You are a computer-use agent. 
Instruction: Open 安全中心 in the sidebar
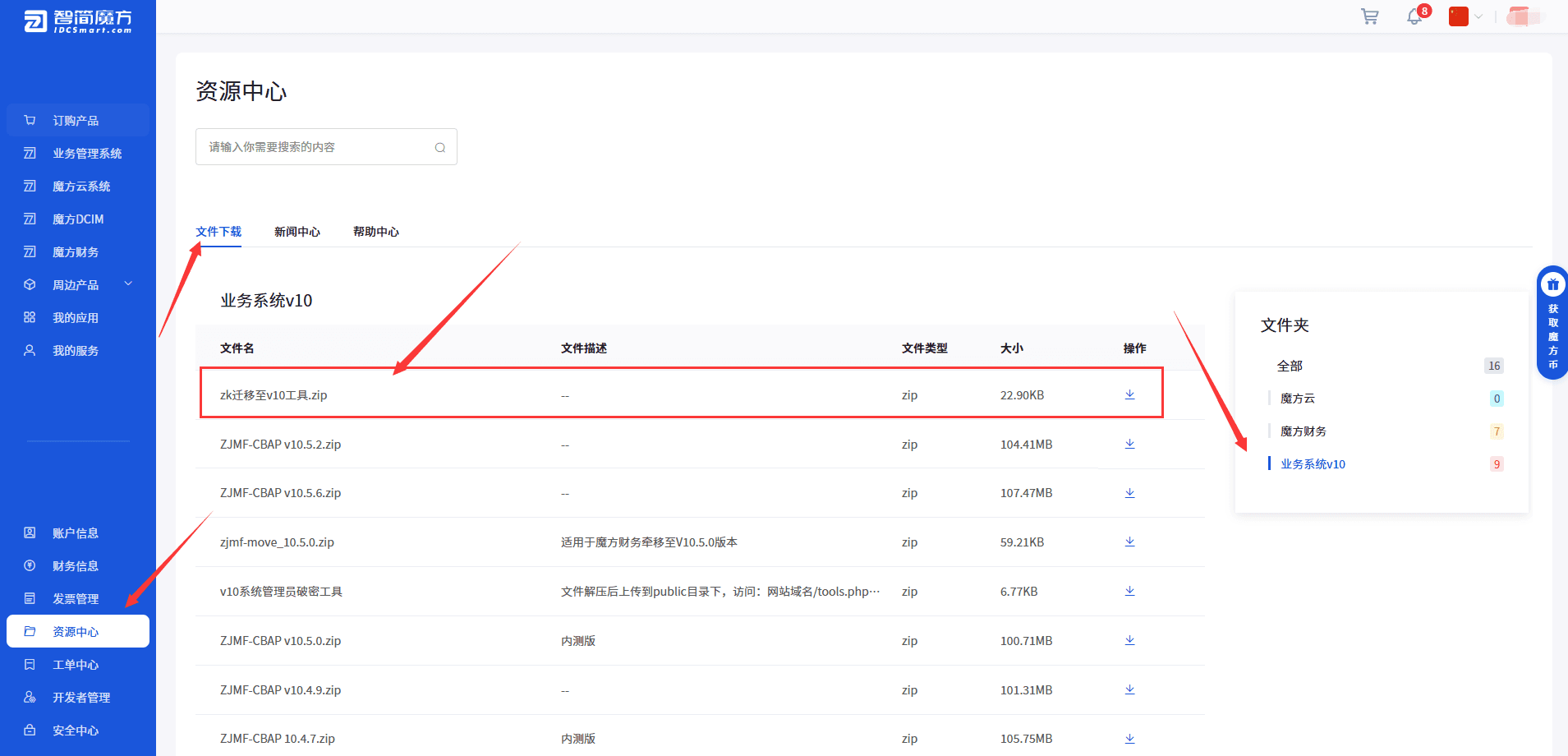(x=78, y=730)
